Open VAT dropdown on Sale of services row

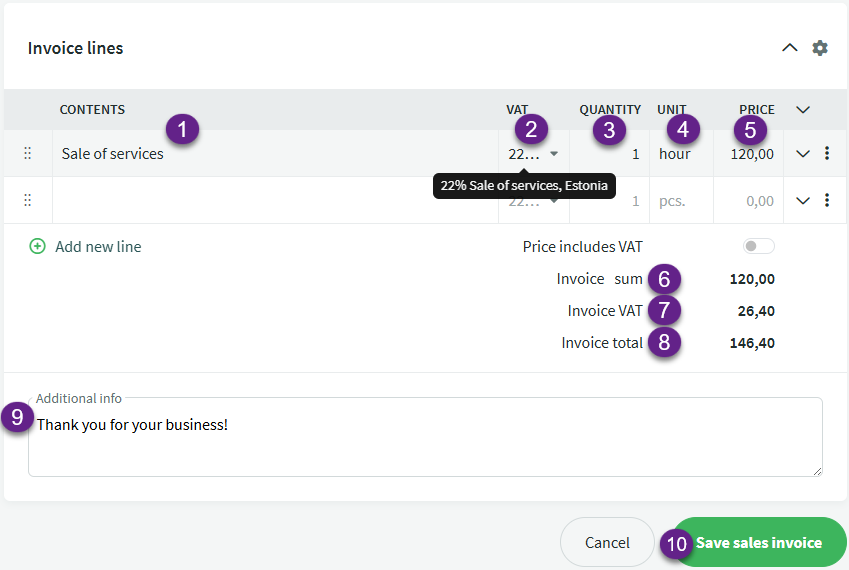pyautogui.click(x=554, y=154)
